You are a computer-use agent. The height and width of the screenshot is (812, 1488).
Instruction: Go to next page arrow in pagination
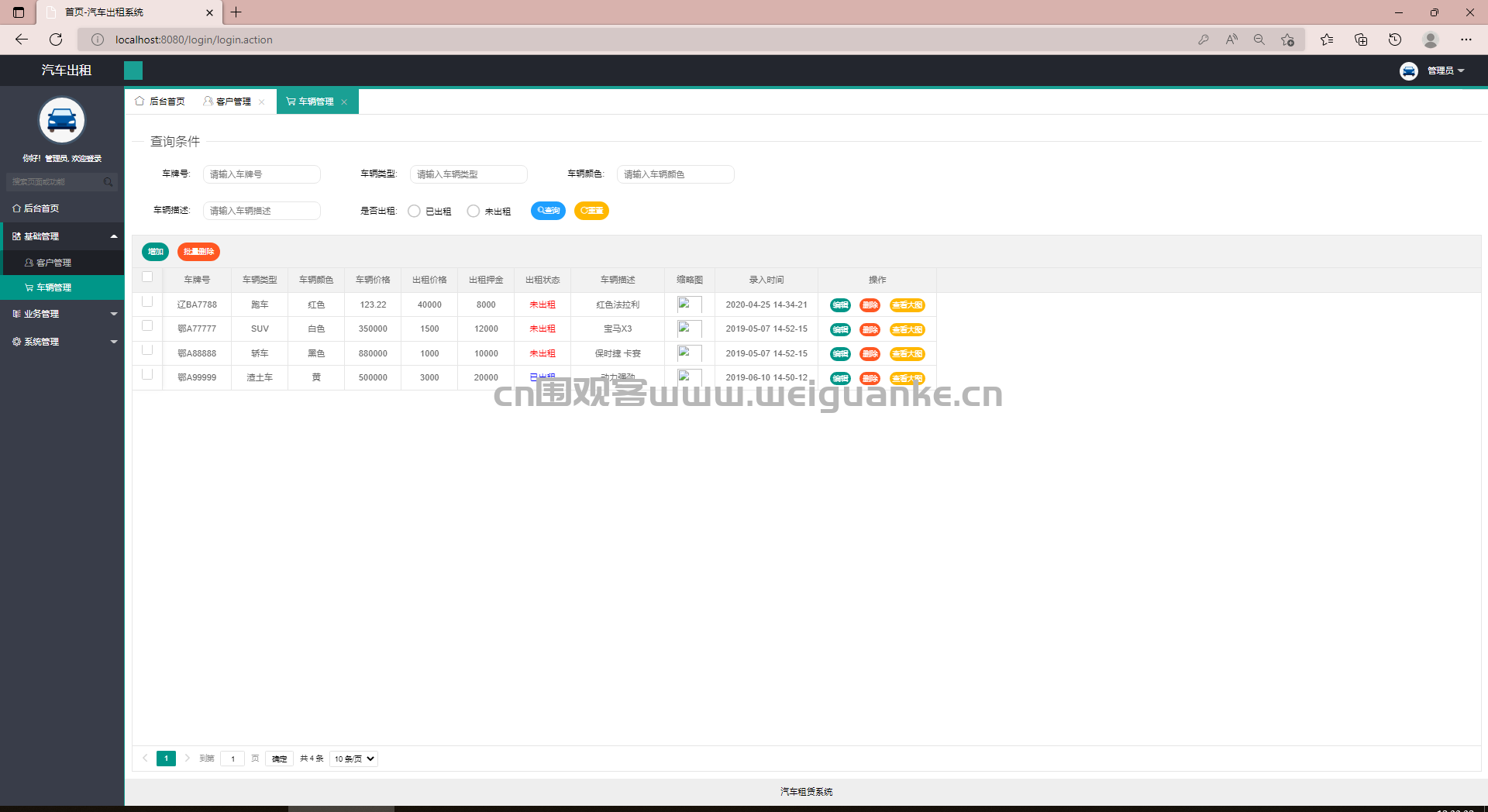click(x=187, y=759)
